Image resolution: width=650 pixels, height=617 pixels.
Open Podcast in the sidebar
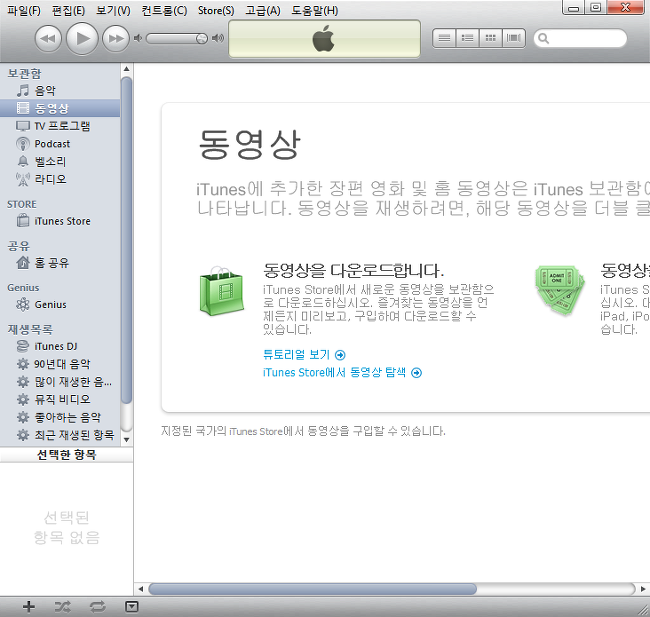tap(60, 143)
